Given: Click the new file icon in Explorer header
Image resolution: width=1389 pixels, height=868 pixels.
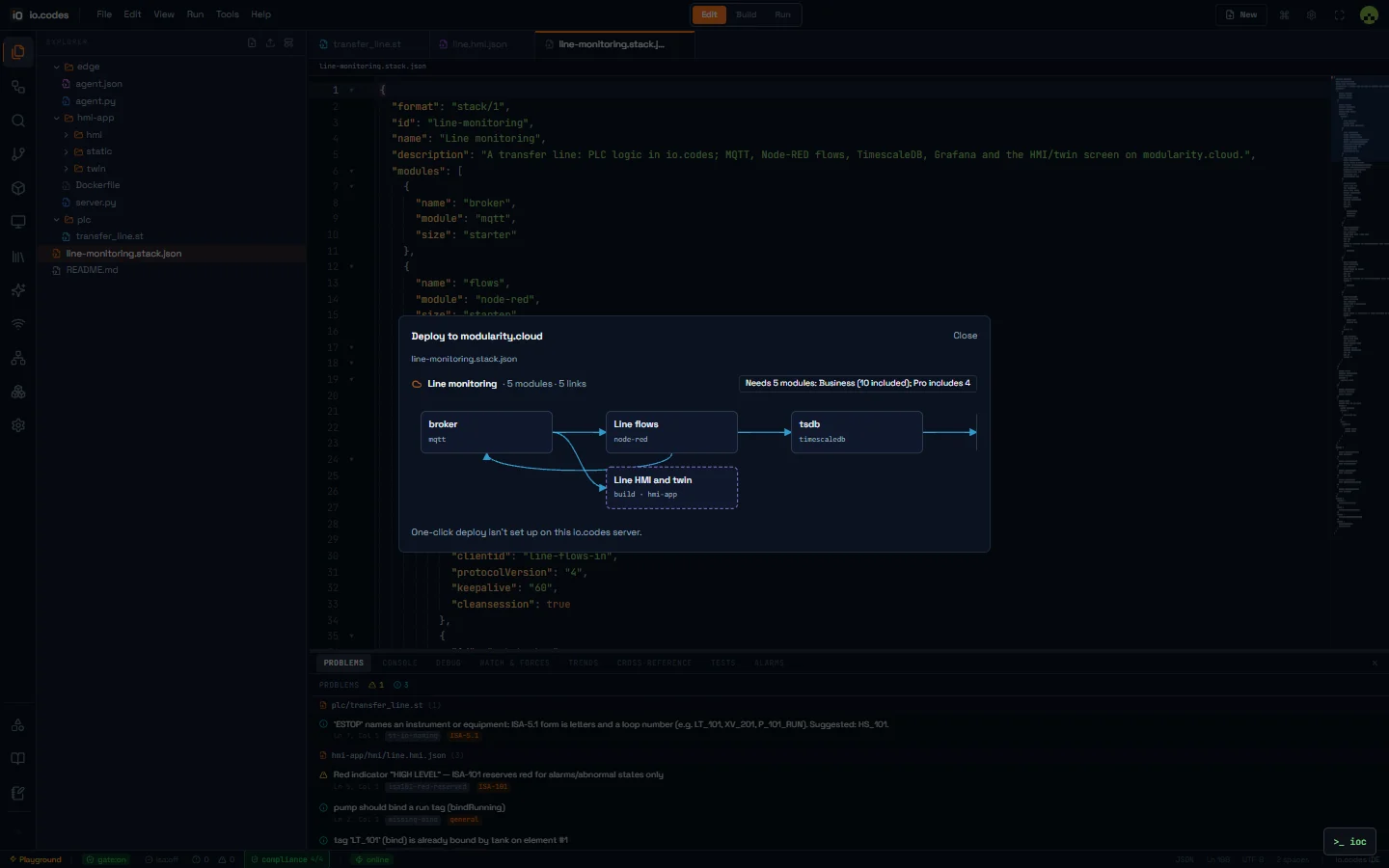Looking at the screenshot, I should 252,42.
